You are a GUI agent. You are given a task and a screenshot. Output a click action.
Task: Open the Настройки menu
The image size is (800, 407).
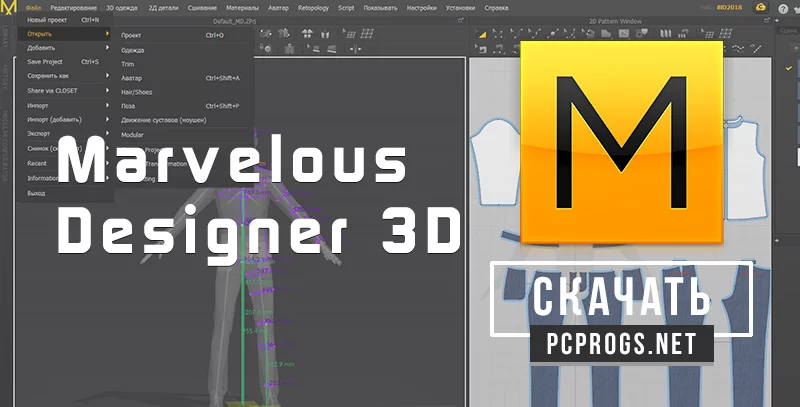[421, 8]
